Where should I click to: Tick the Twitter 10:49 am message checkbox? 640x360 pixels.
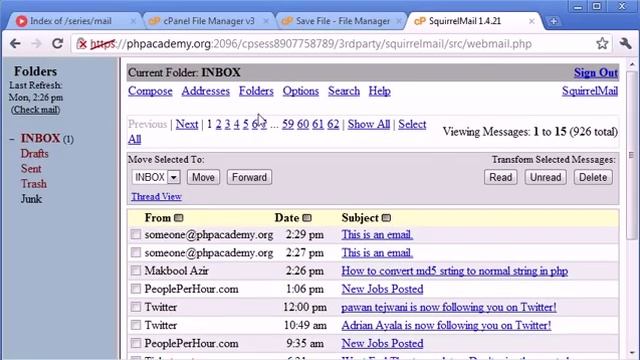coord(136,325)
